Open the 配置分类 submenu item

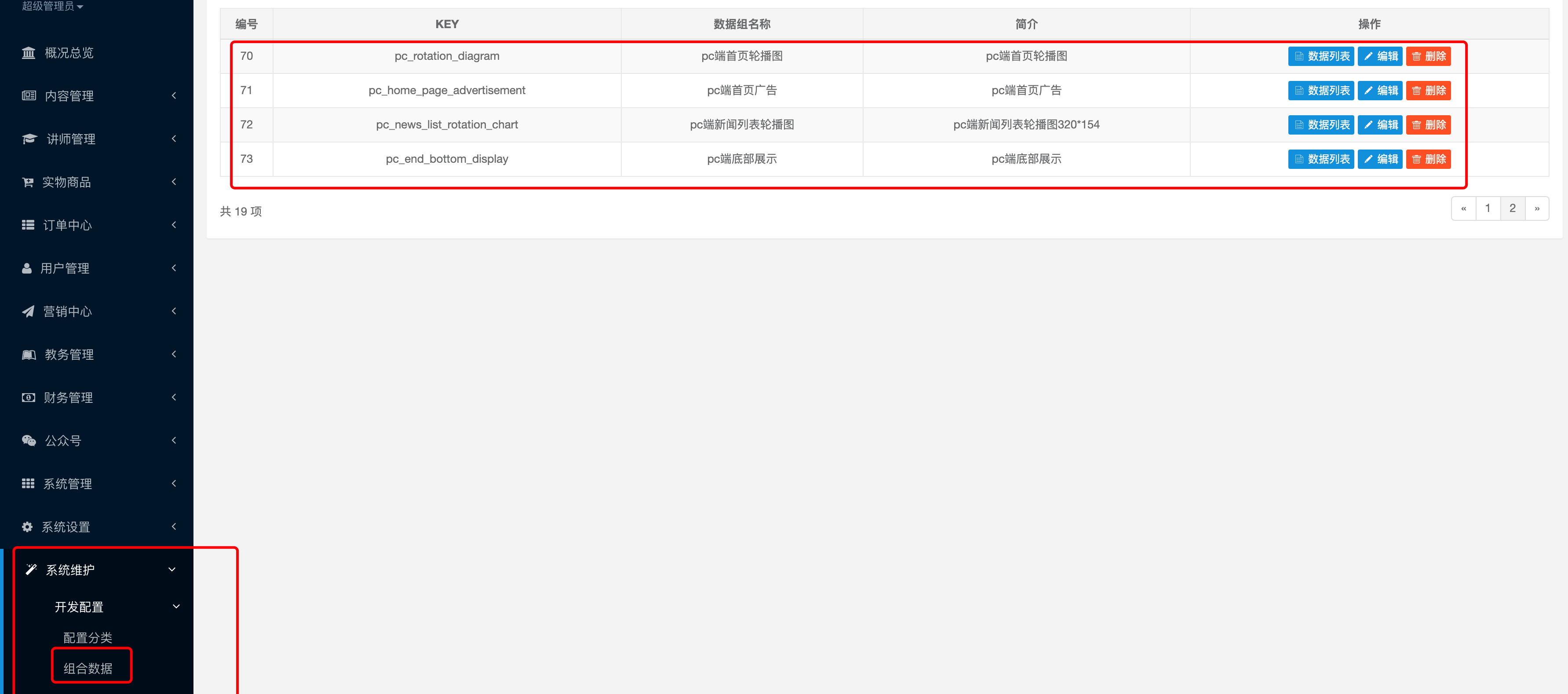(88, 637)
